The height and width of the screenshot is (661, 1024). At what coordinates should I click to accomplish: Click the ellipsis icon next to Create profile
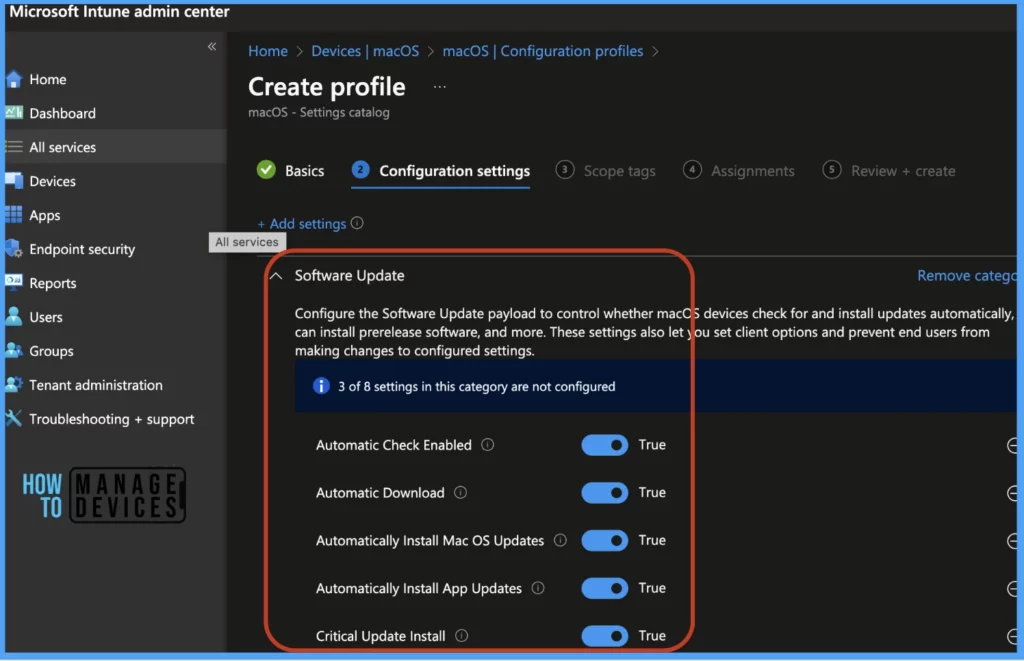point(440,87)
